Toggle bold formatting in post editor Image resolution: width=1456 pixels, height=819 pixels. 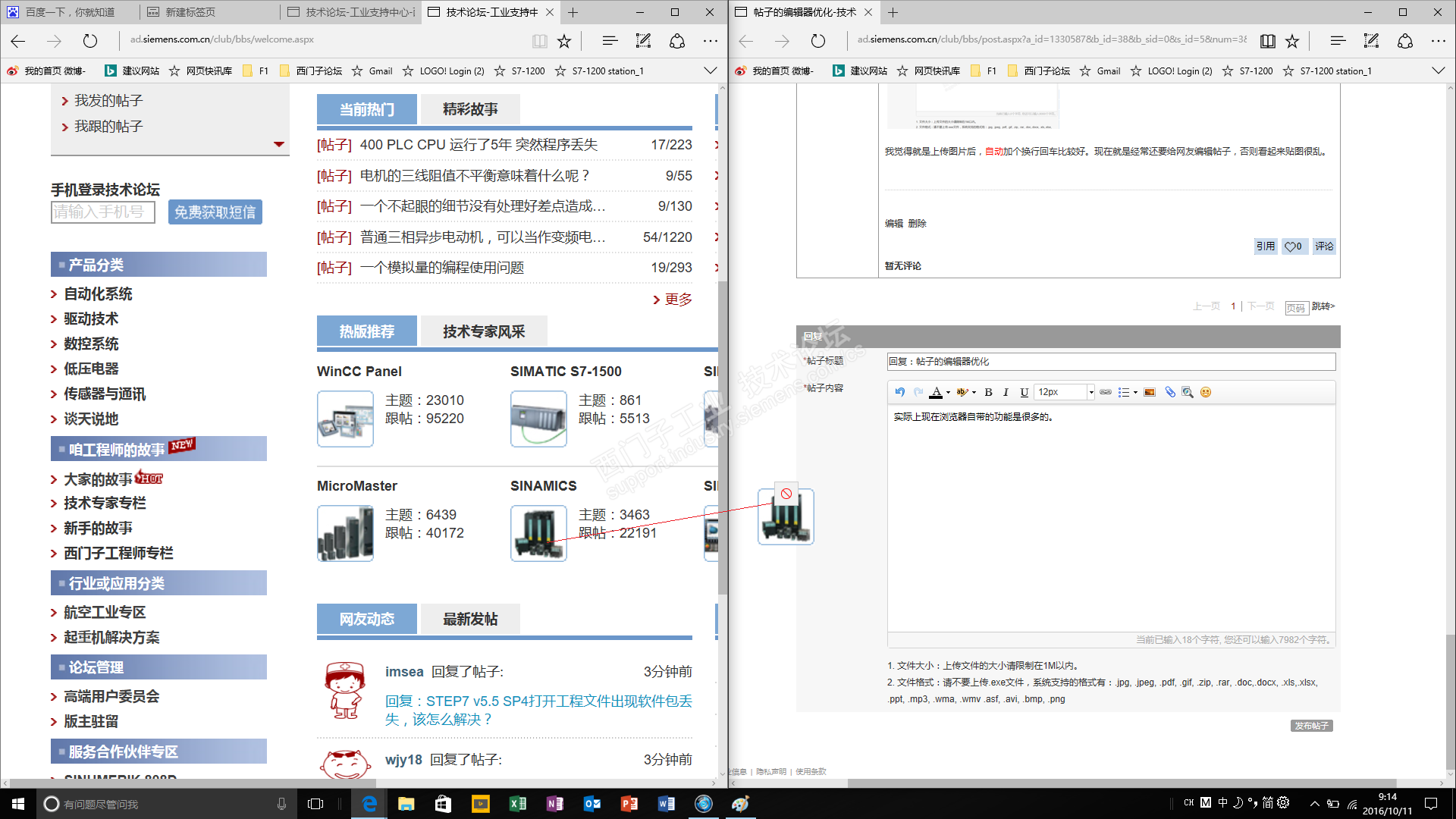tap(988, 392)
